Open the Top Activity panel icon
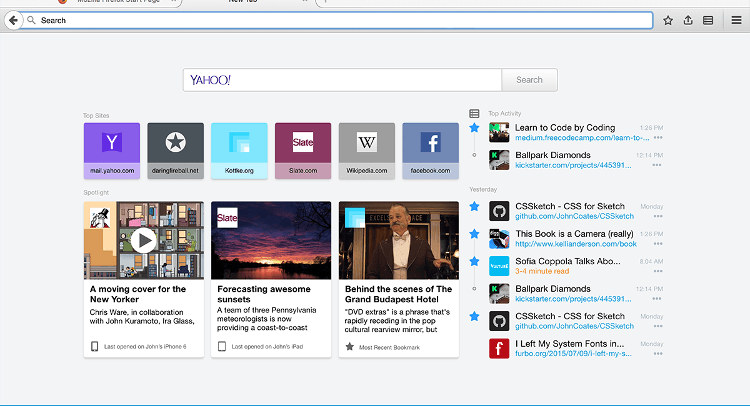 (475, 113)
